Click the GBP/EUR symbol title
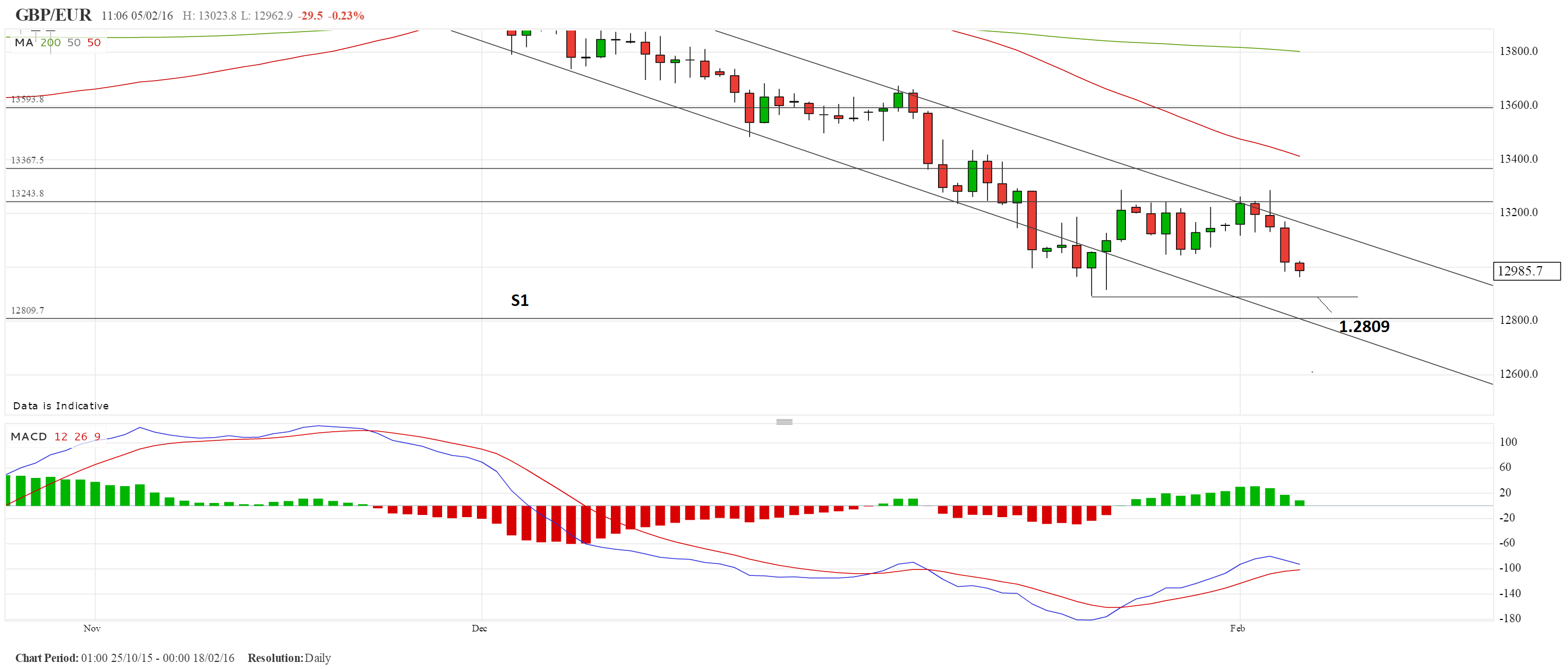 (53, 15)
